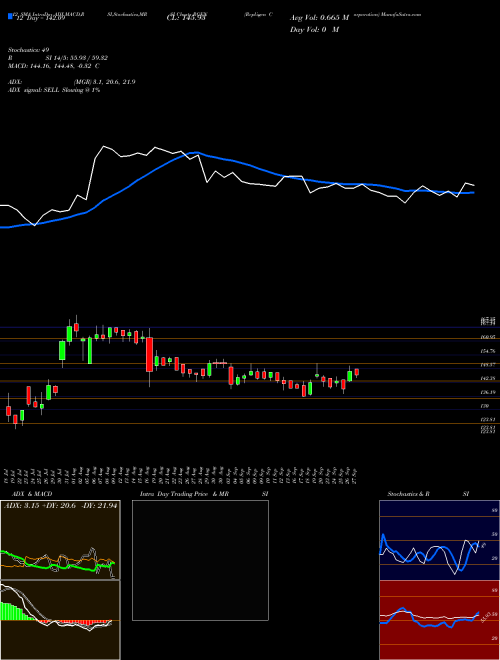
Task: Open the red RSI chart panel
Action: coord(439,620)
